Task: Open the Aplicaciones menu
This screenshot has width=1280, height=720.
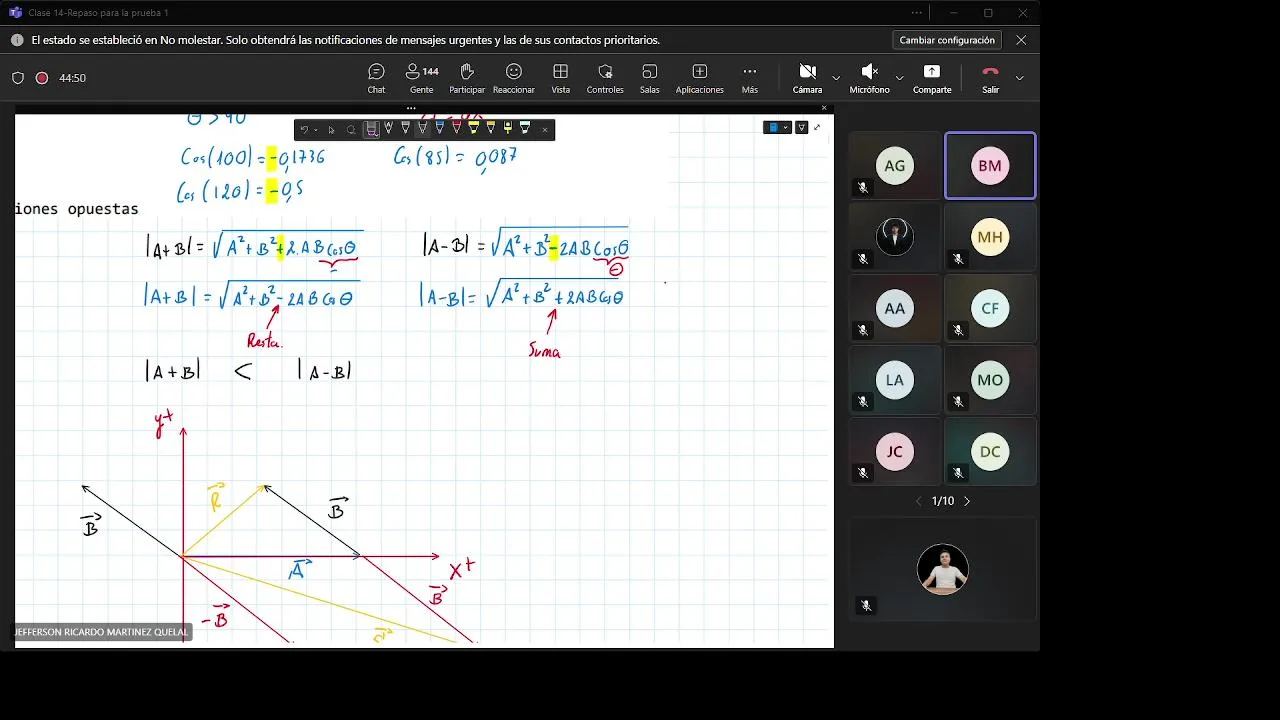Action: (700, 79)
